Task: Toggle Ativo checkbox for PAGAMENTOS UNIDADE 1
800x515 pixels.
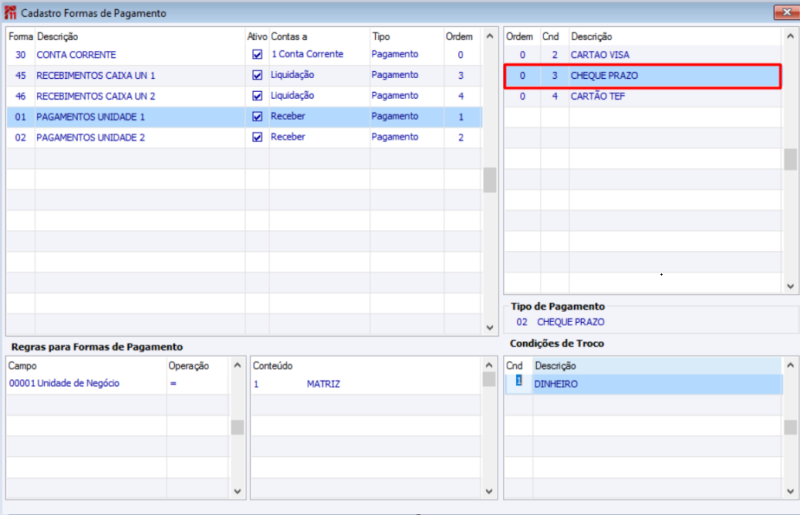Action: click(x=257, y=116)
